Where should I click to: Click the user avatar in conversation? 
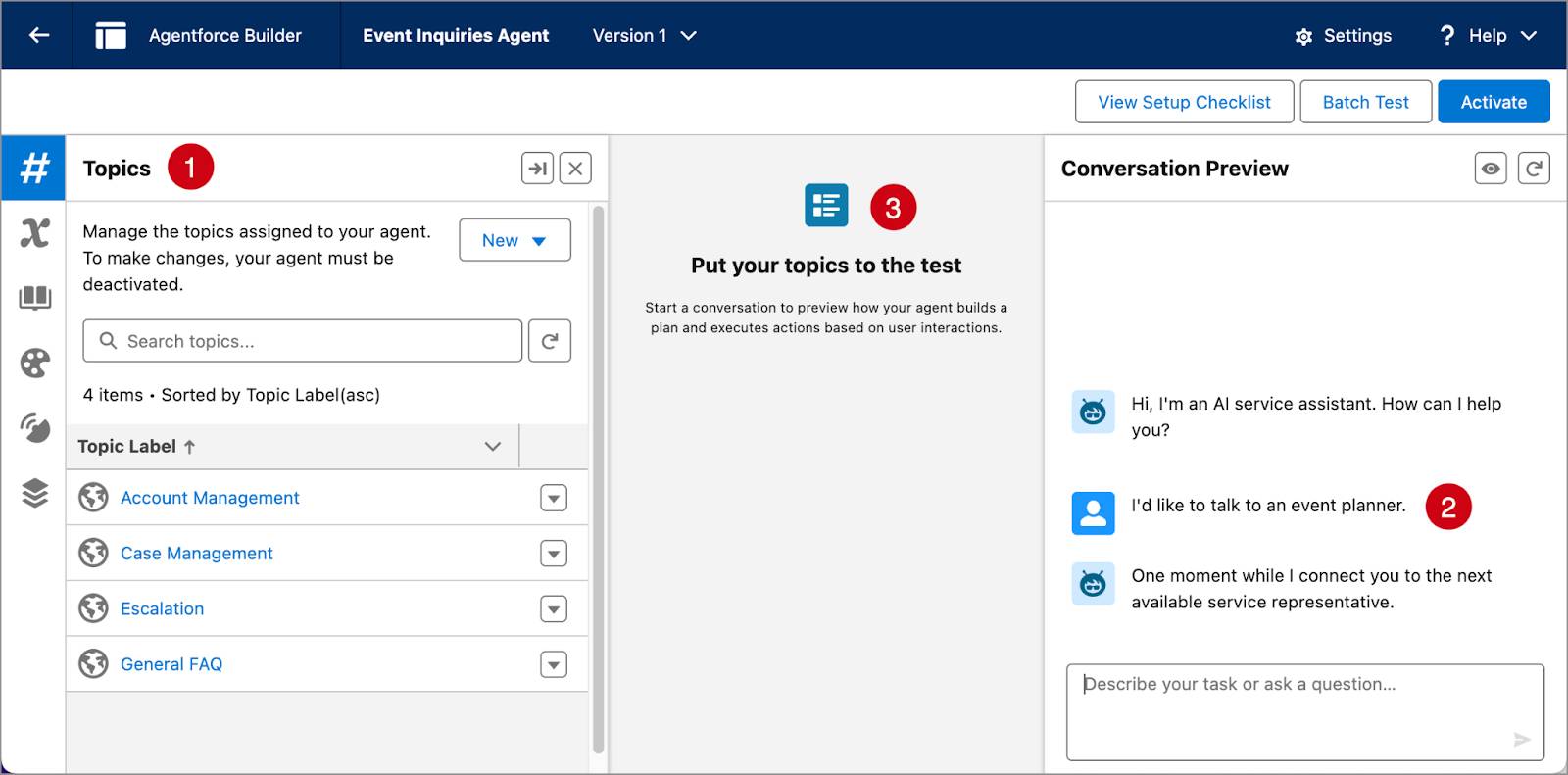(1093, 513)
